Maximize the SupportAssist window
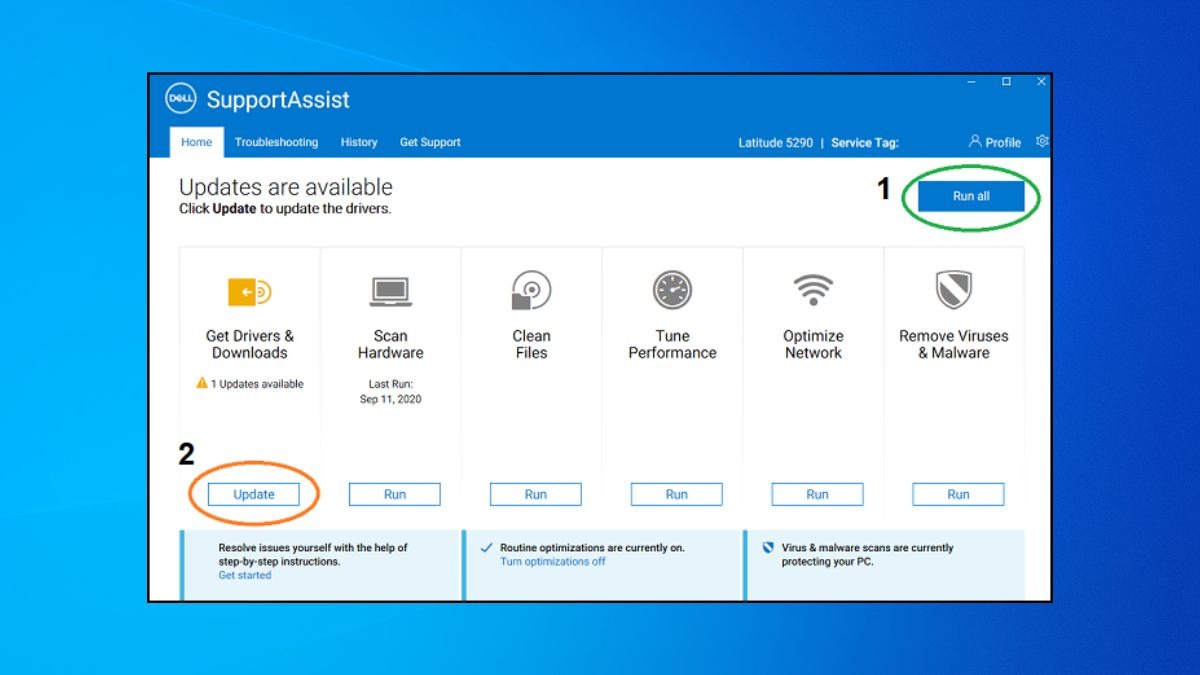 [x=1007, y=81]
